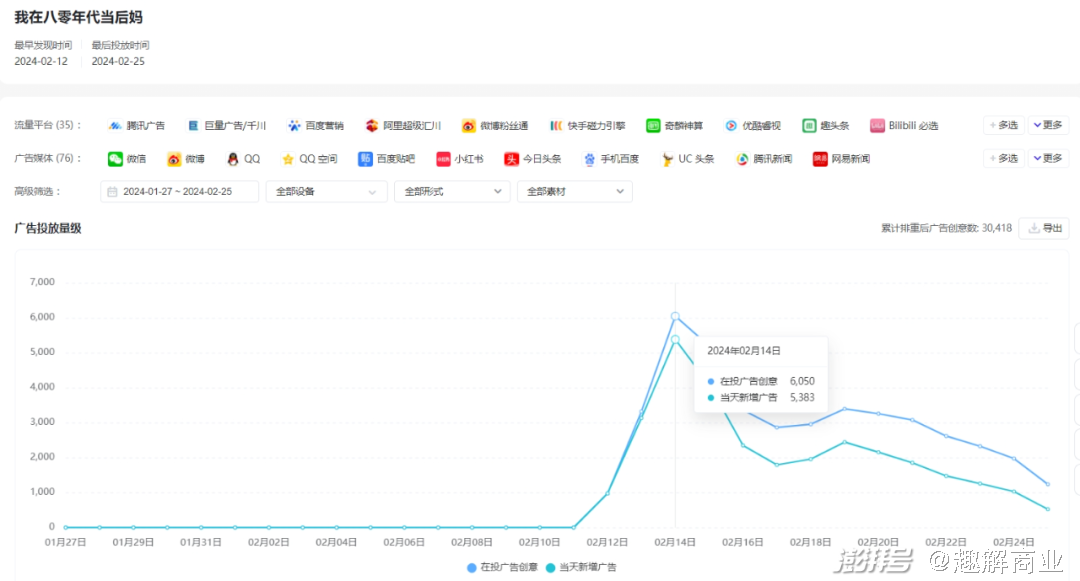Screen dimensions: 1080x581
Task: Filter by 快手磁力引擎 platform
Action: (x=588, y=126)
